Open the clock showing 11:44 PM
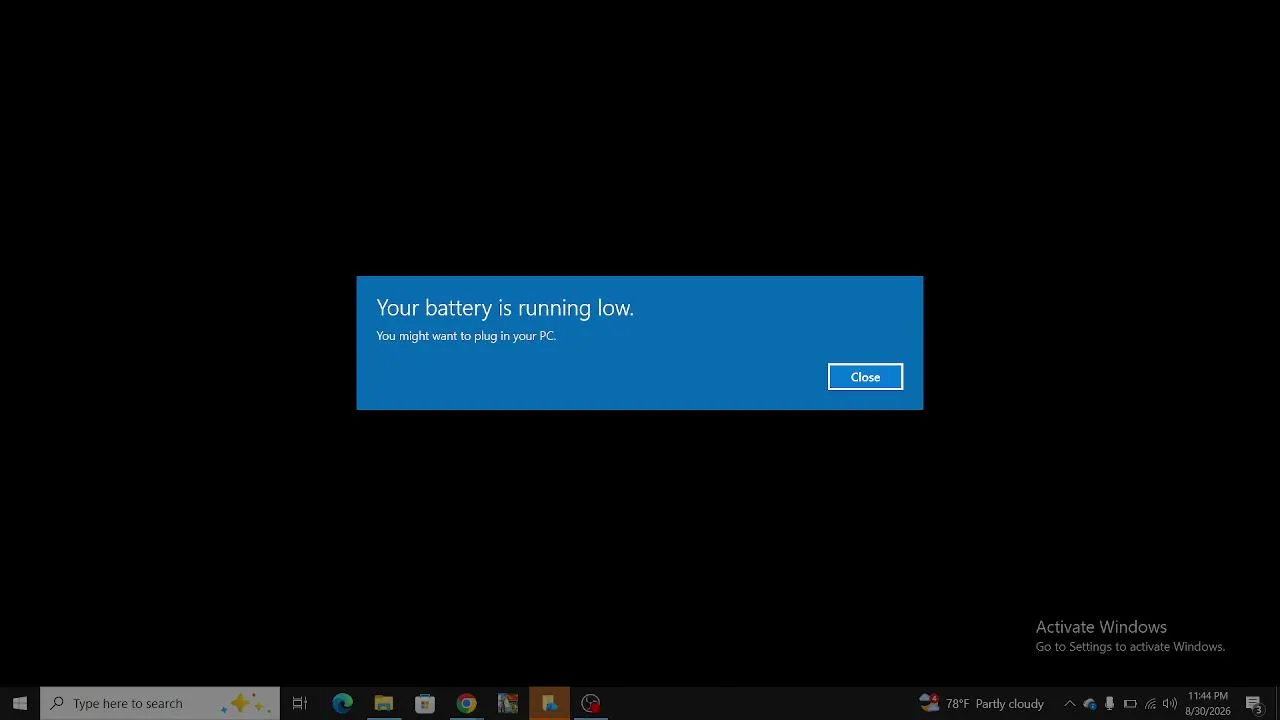This screenshot has height=720, width=1280. (x=1208, y=703)
